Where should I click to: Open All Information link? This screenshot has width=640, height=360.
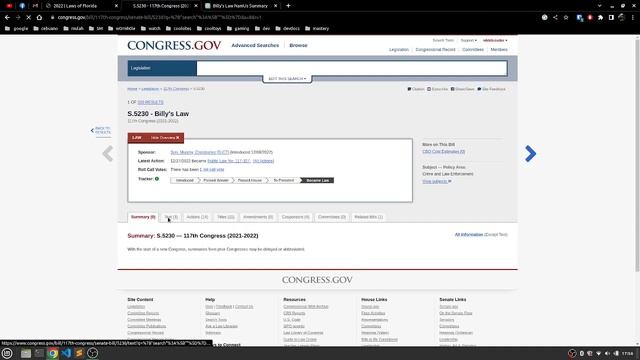pyautogui.click(x=469, y=235)
